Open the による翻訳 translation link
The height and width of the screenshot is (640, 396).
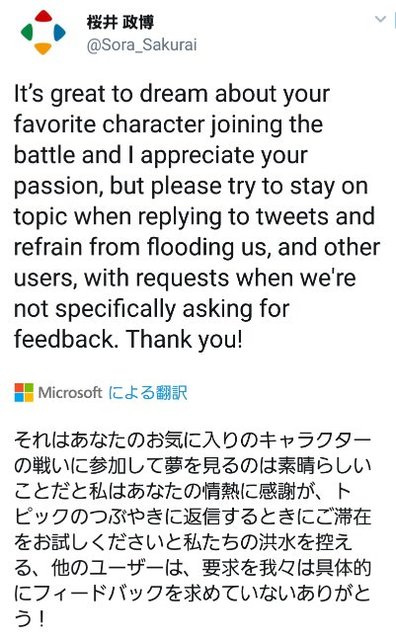click(148, 393)
